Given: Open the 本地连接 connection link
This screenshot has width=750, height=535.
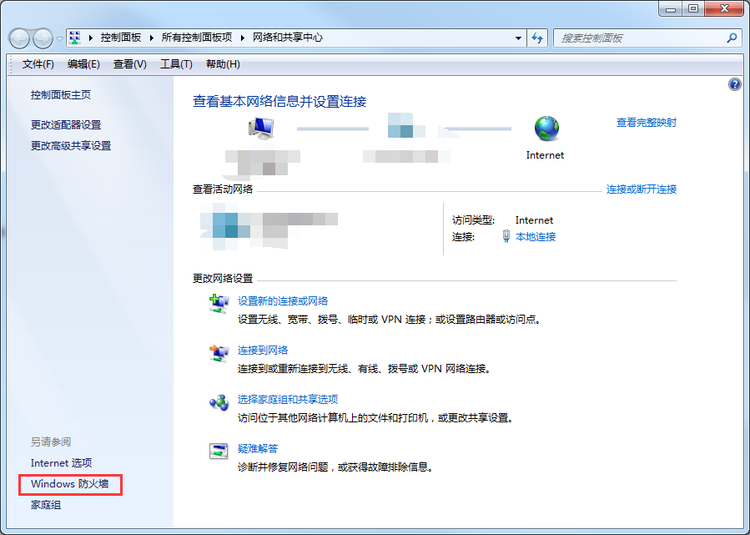Looking at the screenshot, I should (x=536, y=237).
